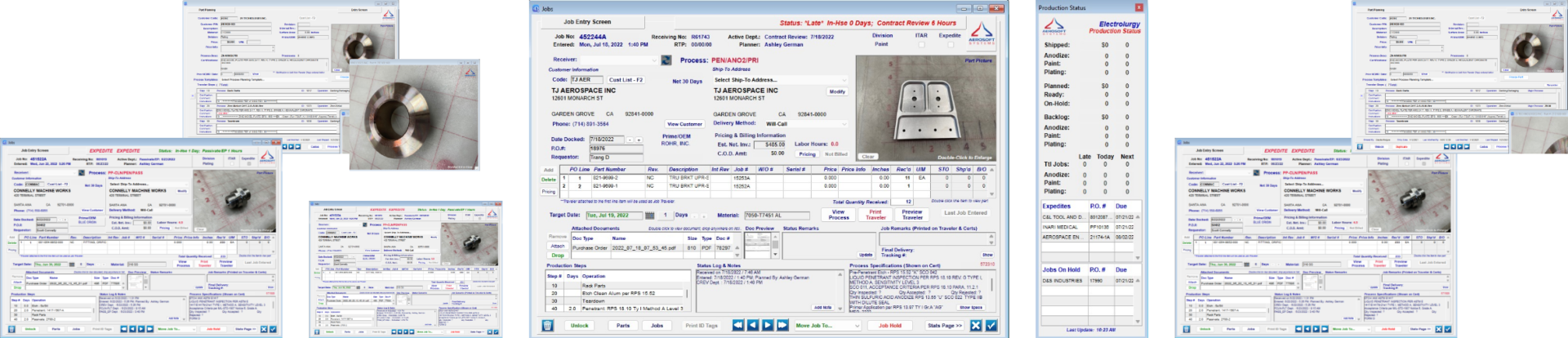
Task: Click the P.O.# field 18976
Action: [x=617, y=149]
